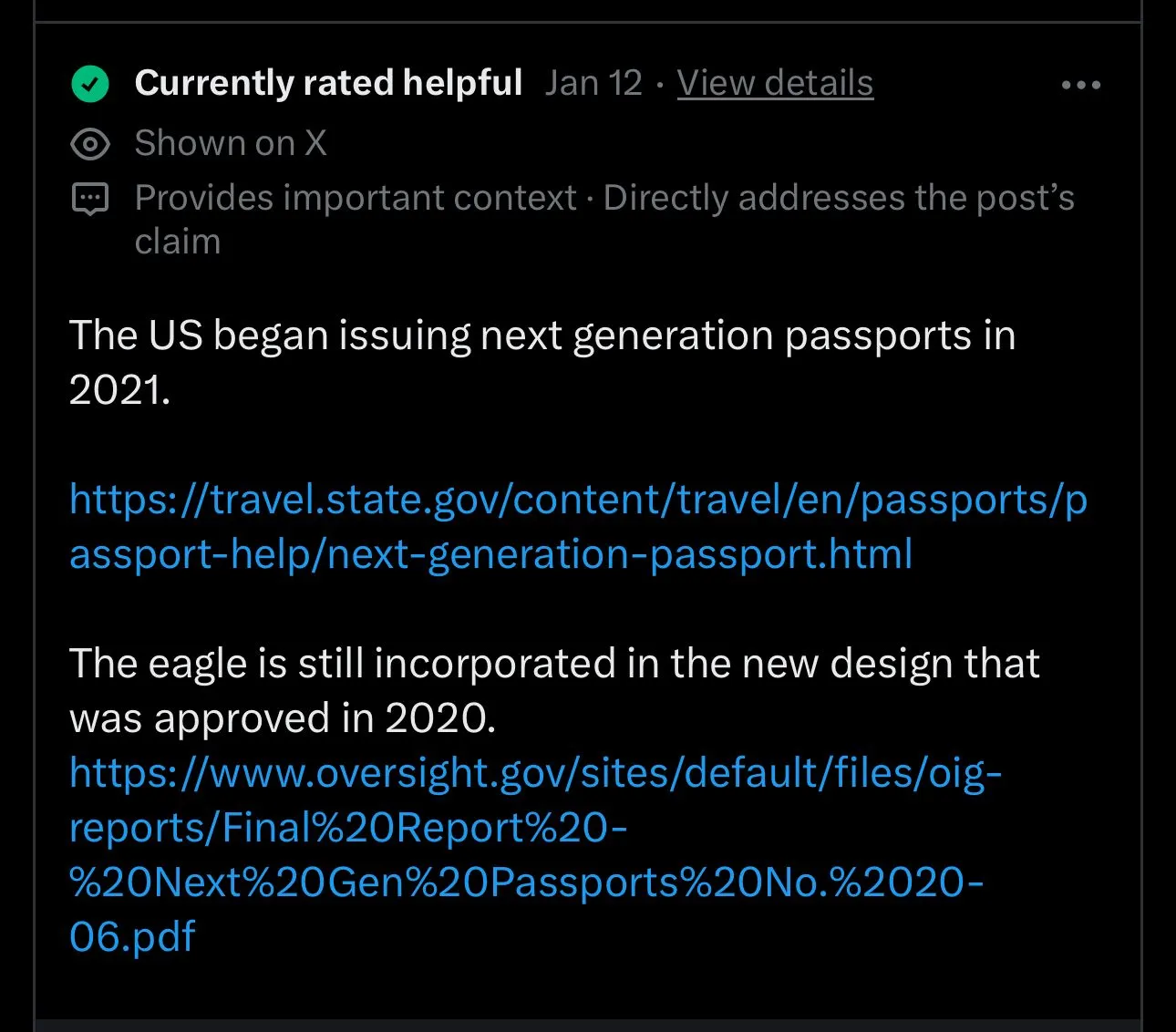Click the year 2021 in the note

pos(119,390)
